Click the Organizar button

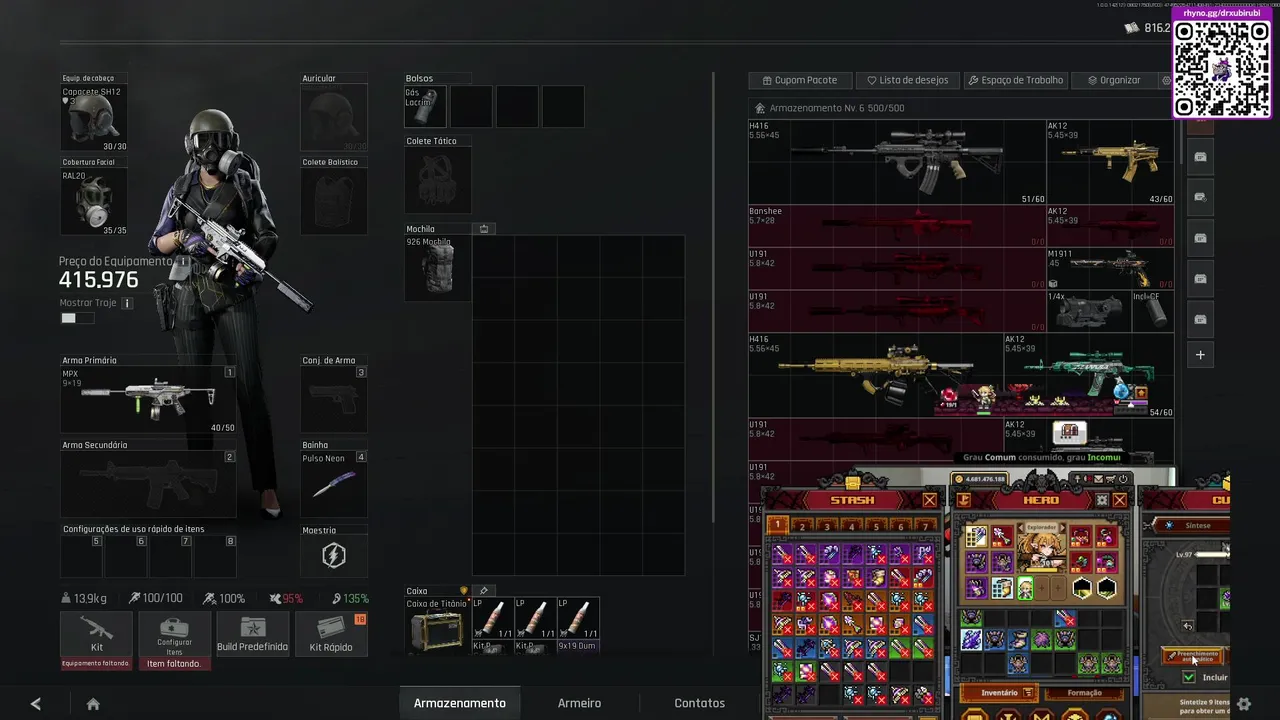(x=1115, y=80)
